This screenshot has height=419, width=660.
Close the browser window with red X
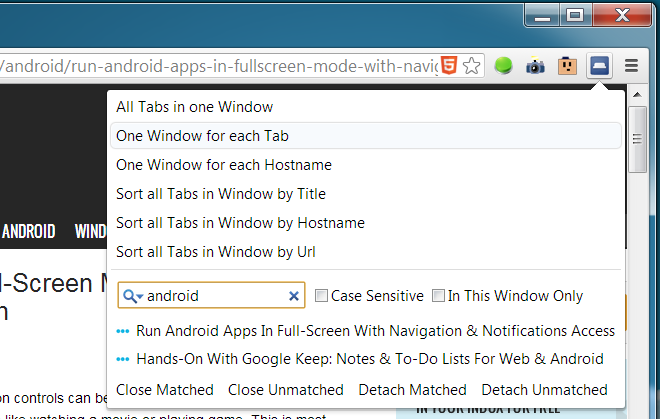pos(622,16)
